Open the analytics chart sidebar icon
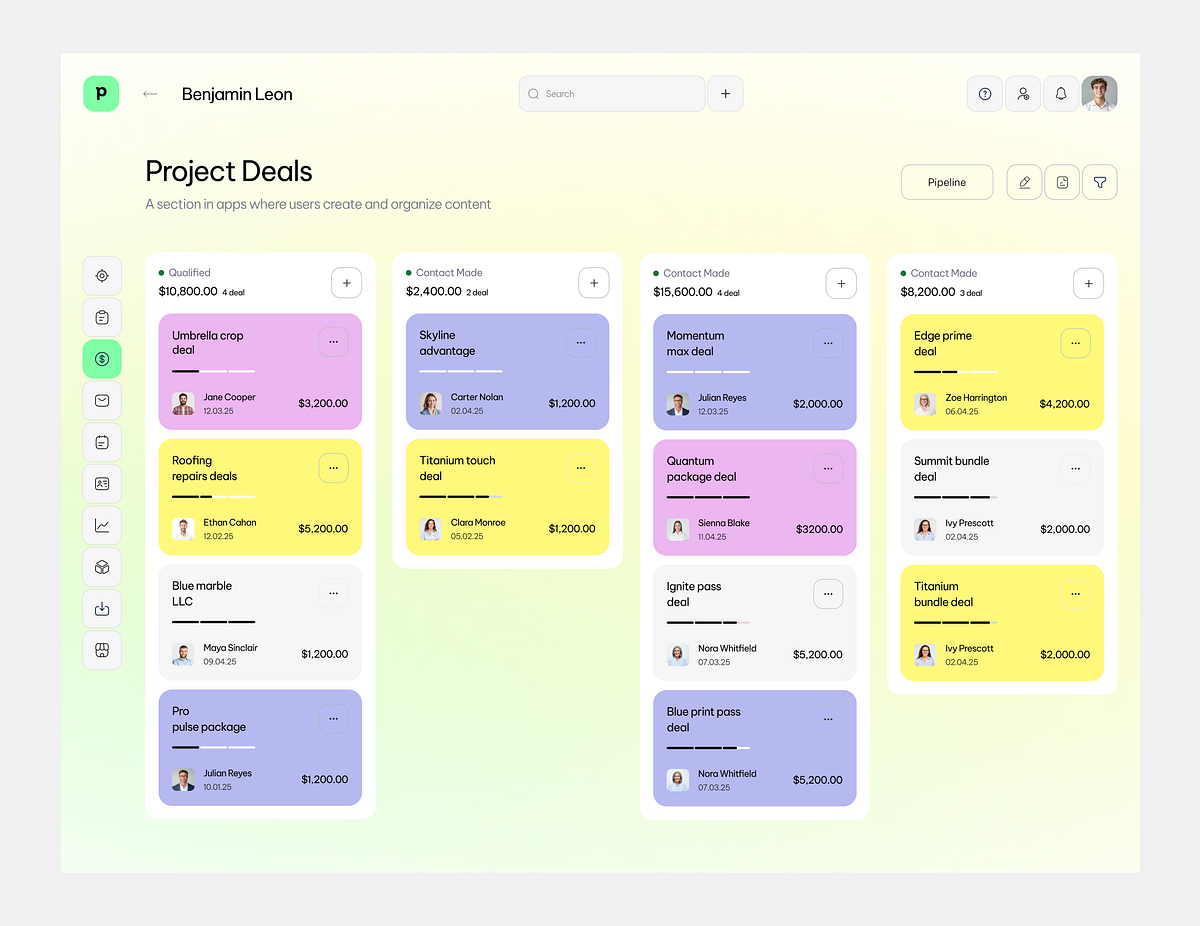The height and width of the screenshot is (926, 1200). [x=102, y=525]
